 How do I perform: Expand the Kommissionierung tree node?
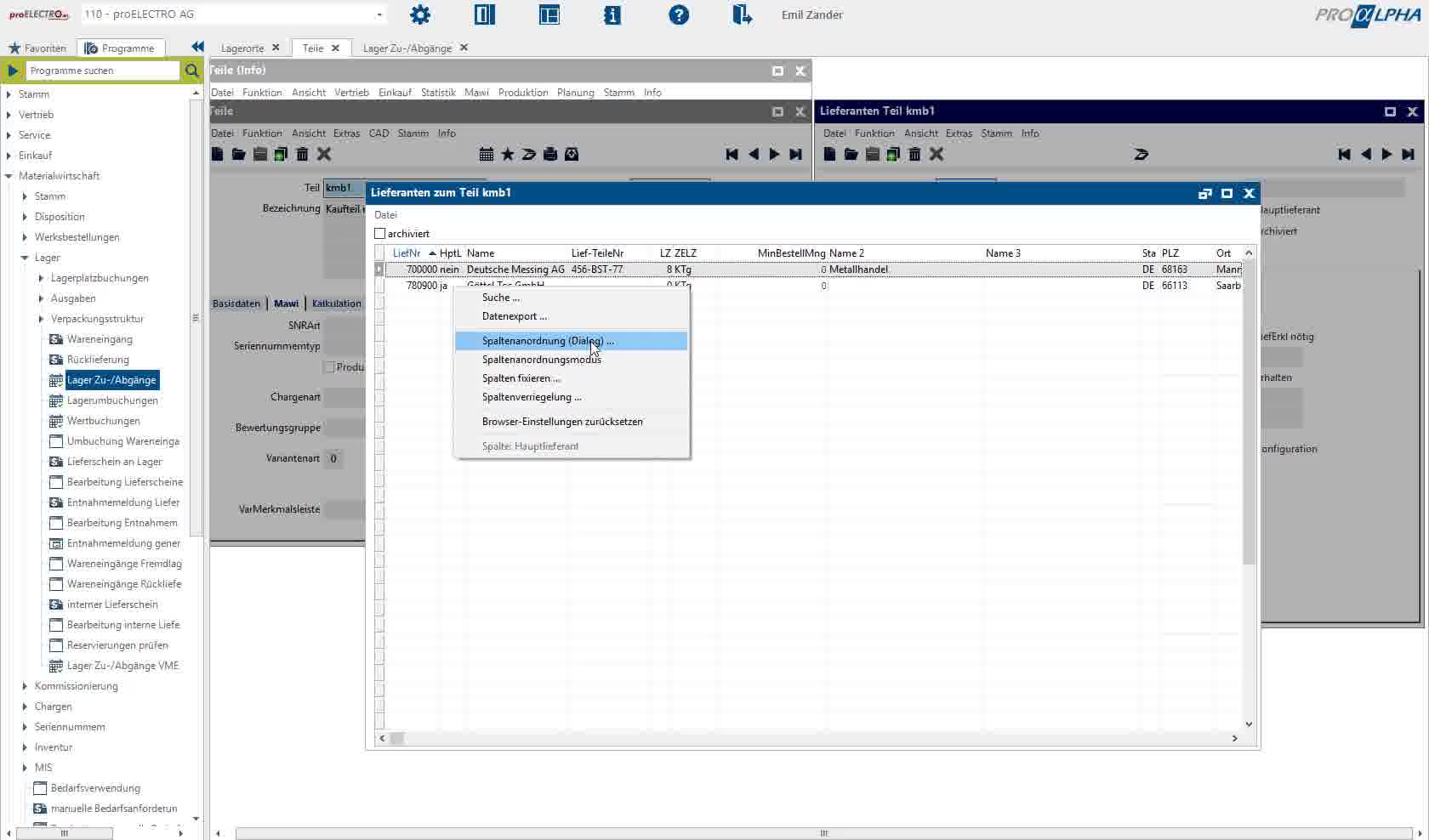point(25,686)
